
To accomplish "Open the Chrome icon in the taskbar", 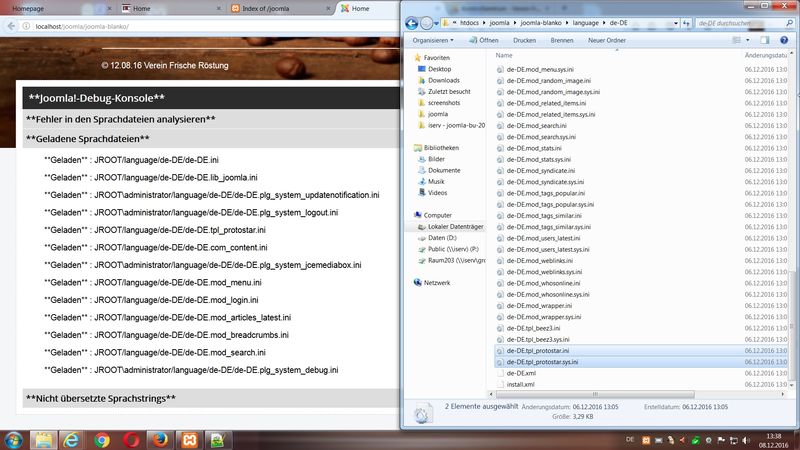I will click(x=101, y=438).
